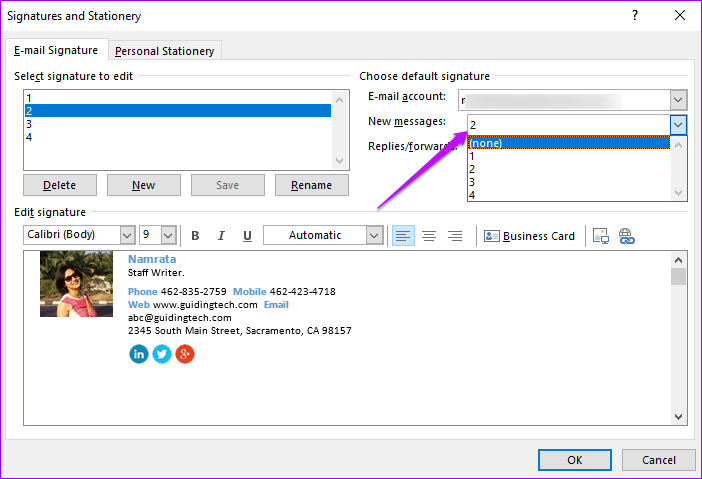
Task: Open the font size dropdown showing 9
Action: pyautogui.click(x=168, y=235)
